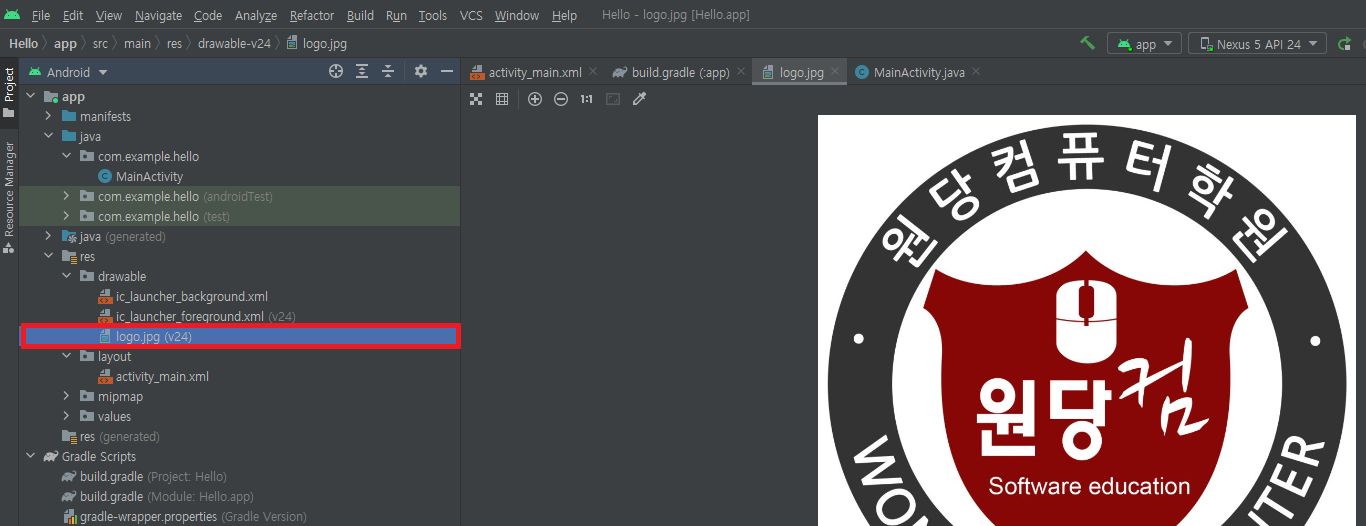
Task: Open the Code menu
Action: tap(208, 15)
